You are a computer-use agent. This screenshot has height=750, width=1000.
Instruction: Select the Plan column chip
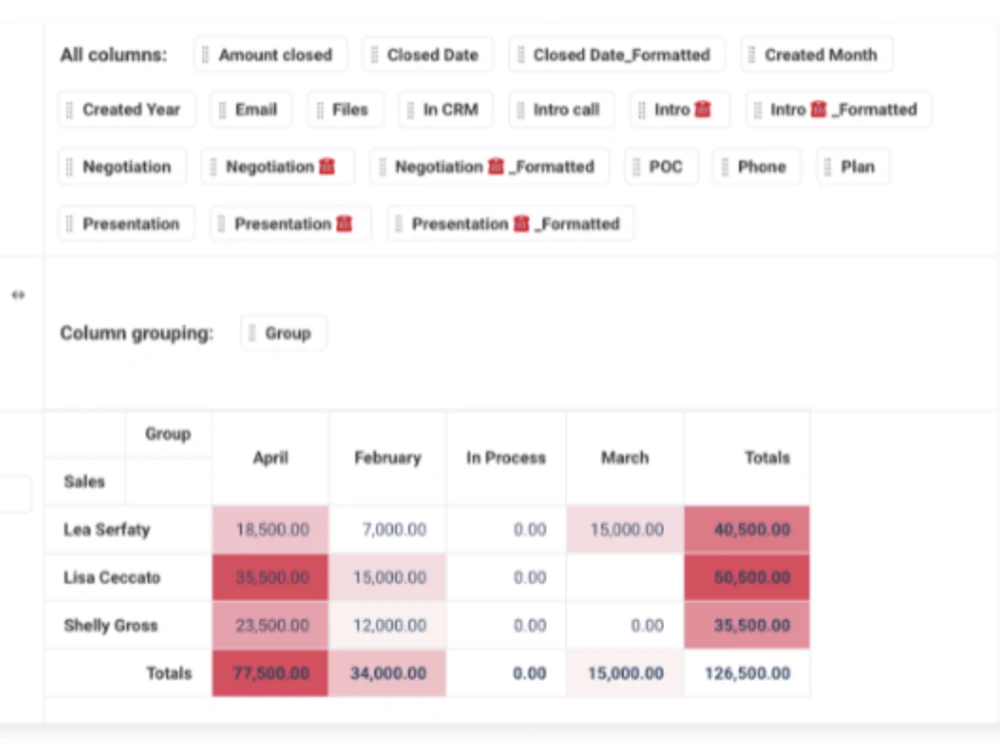pos(853,167)
